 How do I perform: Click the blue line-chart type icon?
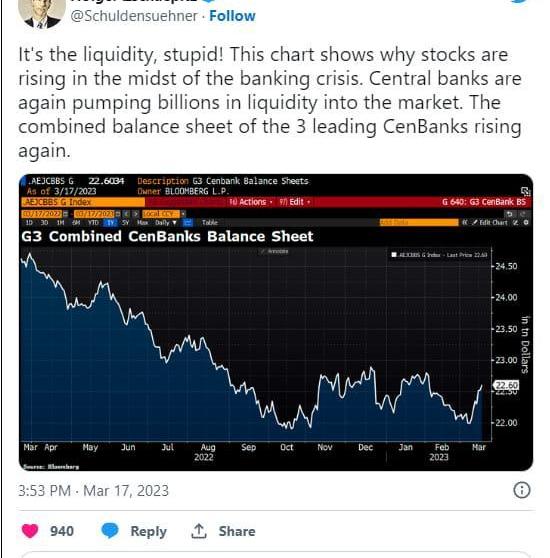pos(187,222)
